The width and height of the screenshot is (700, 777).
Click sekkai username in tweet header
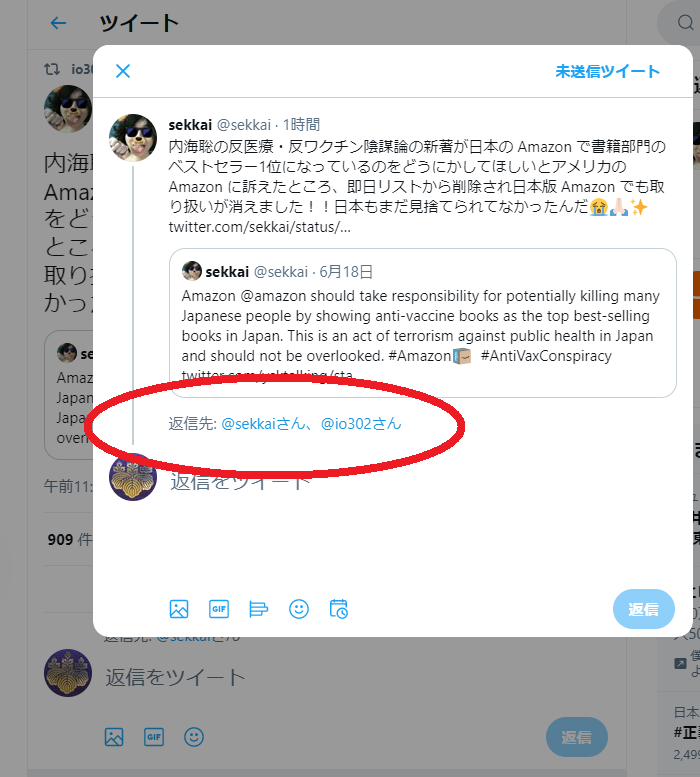[x=190, y=125]
